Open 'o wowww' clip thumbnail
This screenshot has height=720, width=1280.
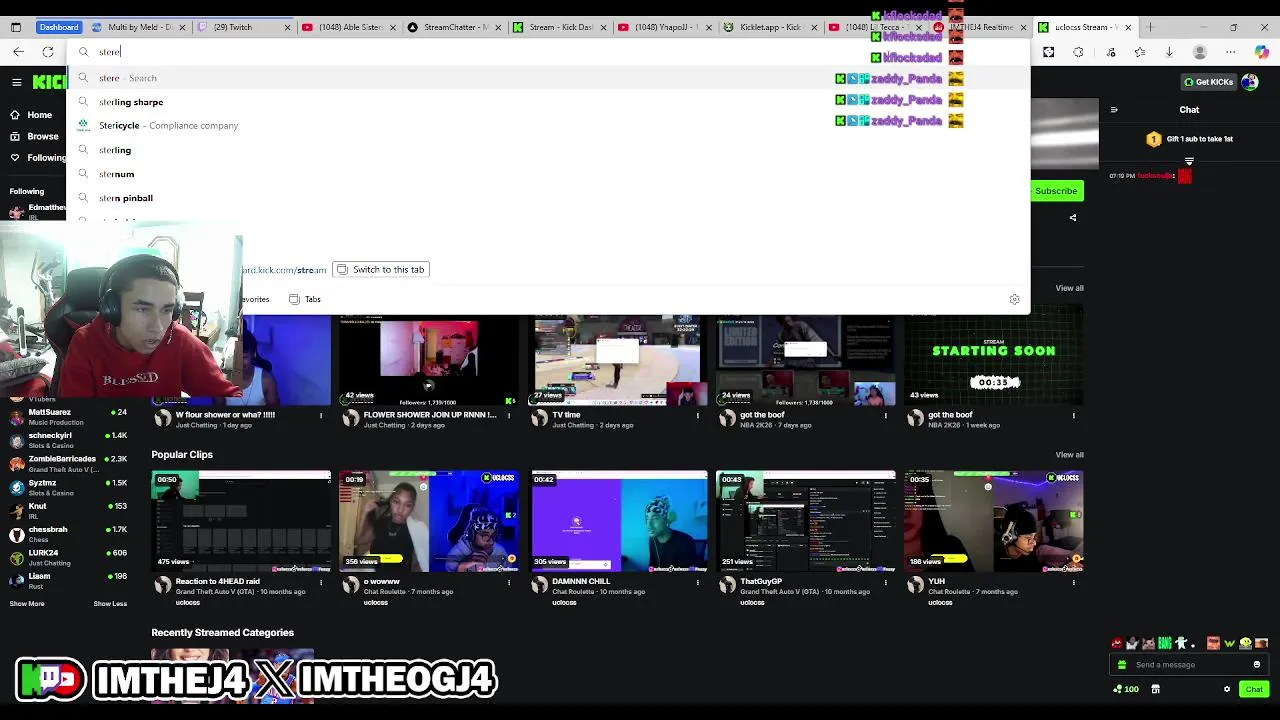429,521
